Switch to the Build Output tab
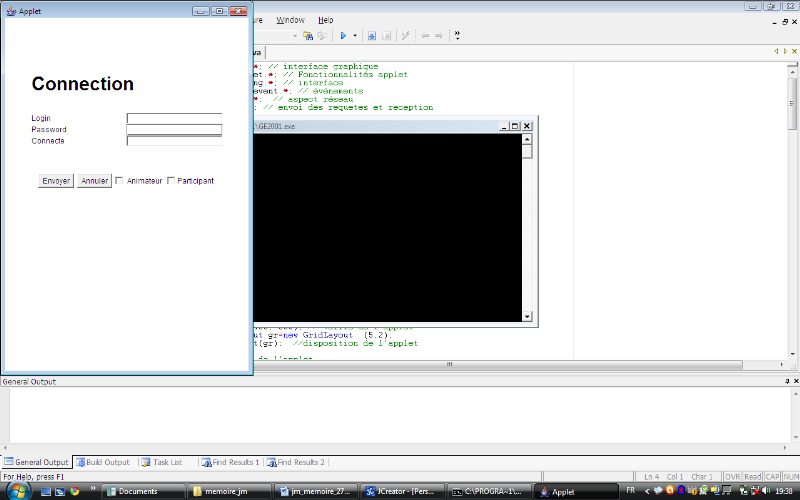This screenshot has width=800, height=500. pos(103,462)
